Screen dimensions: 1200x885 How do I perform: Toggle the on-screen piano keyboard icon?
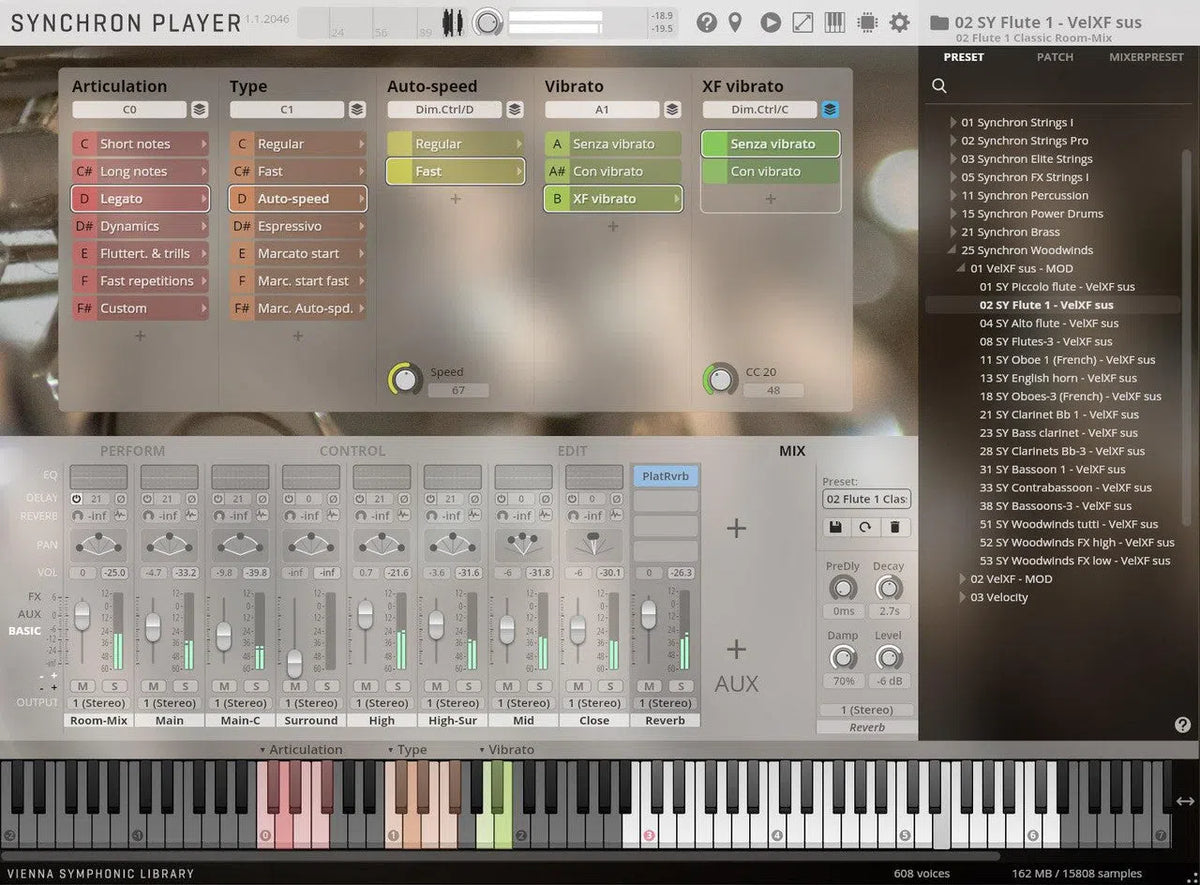[834, 22]
